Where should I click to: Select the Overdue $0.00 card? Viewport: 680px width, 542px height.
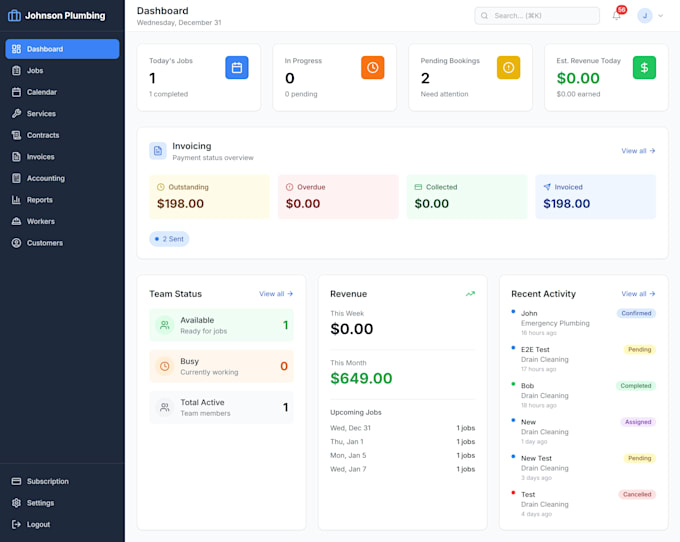click(x=338, y=196)
